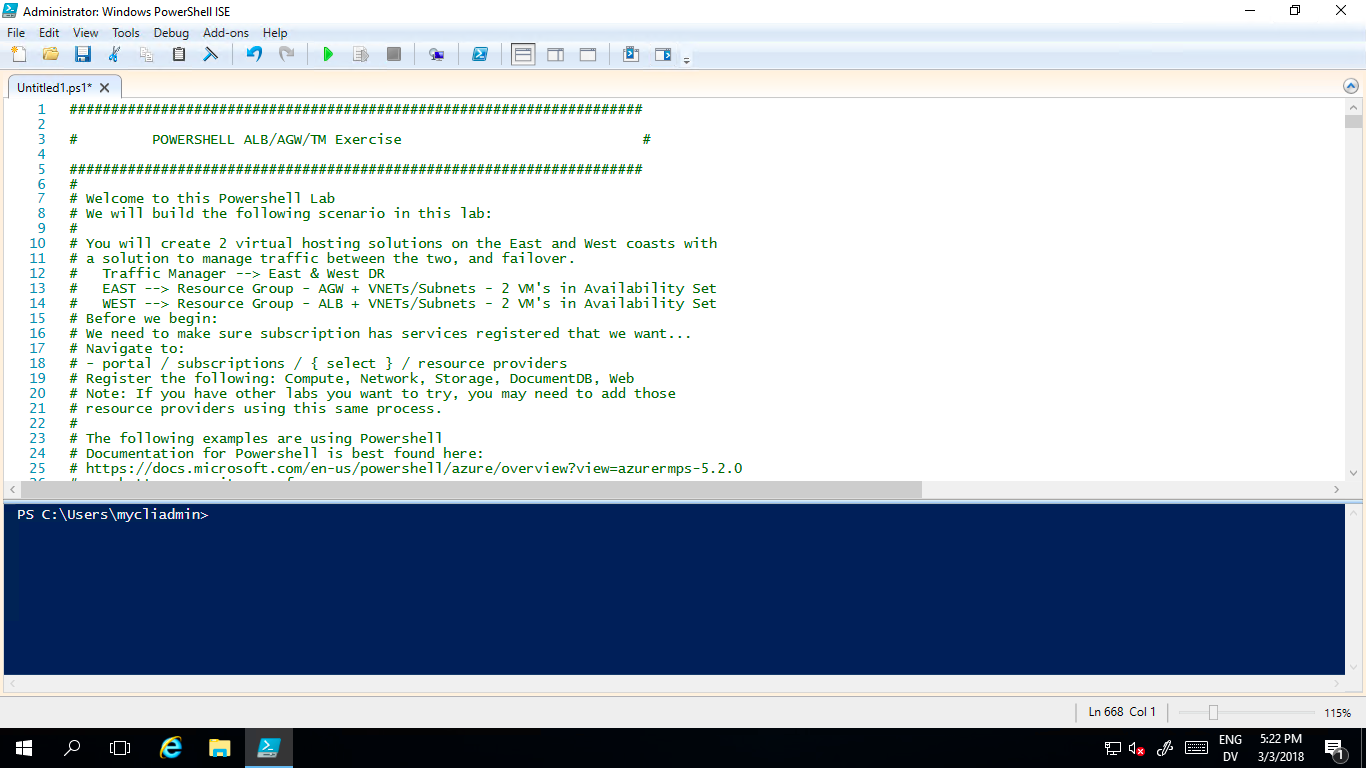Click the script pane scroll up arrow
Screen dimensions: 1366x768
point(1353,106)
